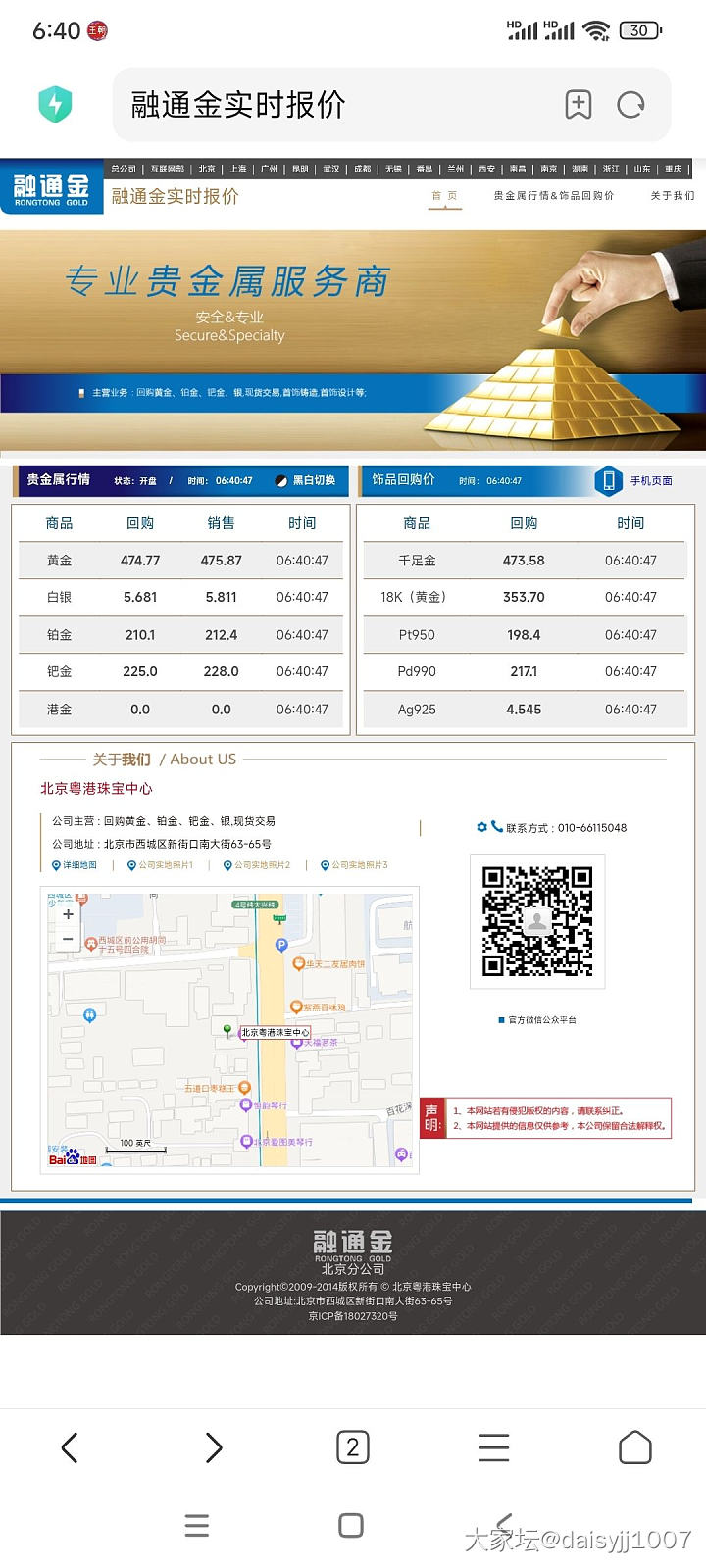706x1568 pixels.
Task: Click the 铂金 selling price 212.4
Action: click(x=222, y=635)
